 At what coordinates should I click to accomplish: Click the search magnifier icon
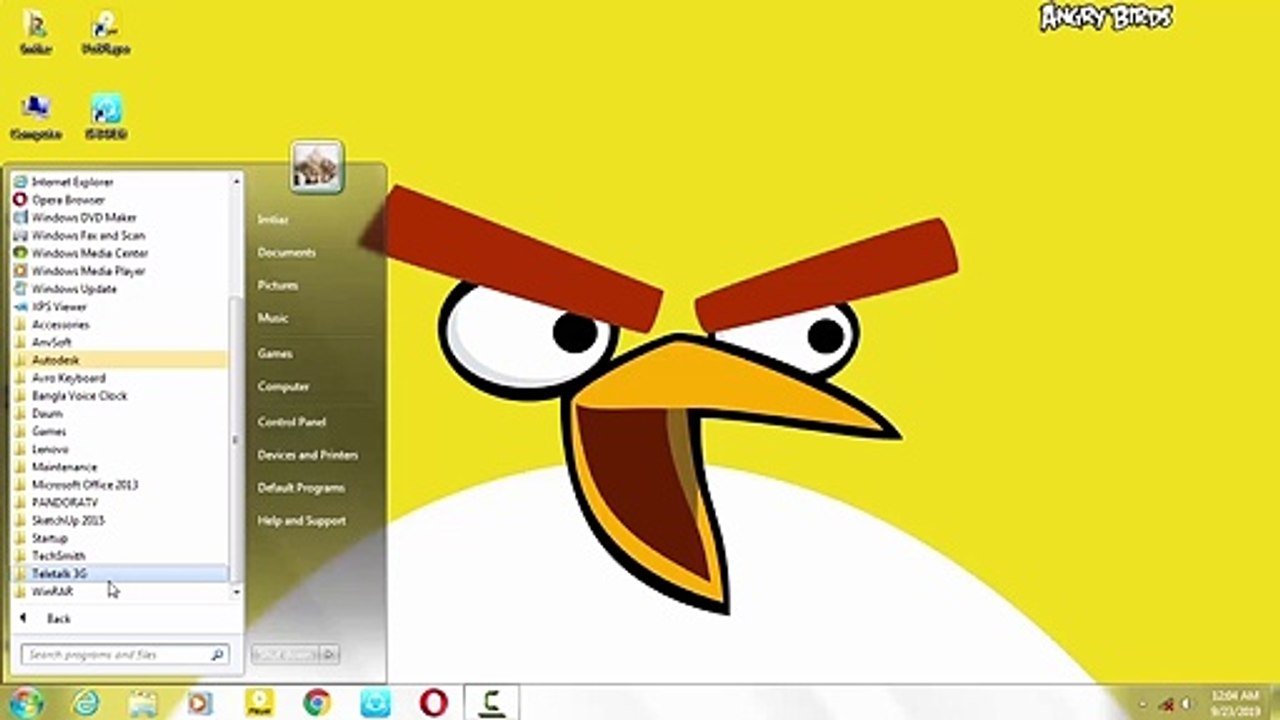pos(217,655)
